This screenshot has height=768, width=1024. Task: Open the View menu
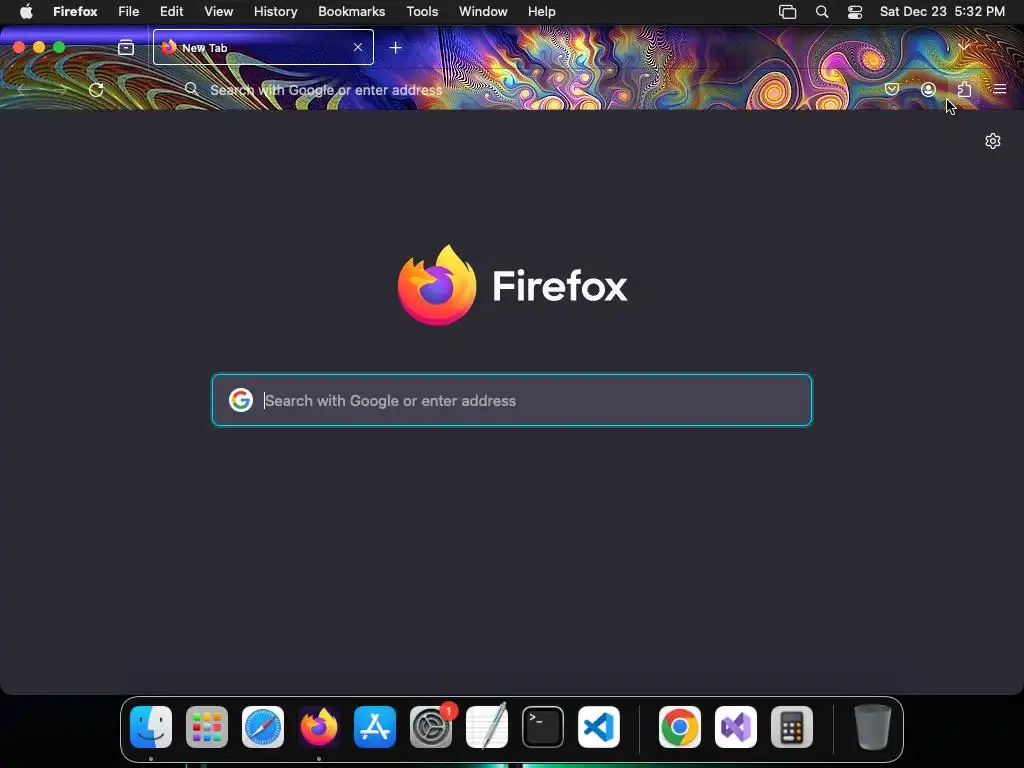pos(218,11)
